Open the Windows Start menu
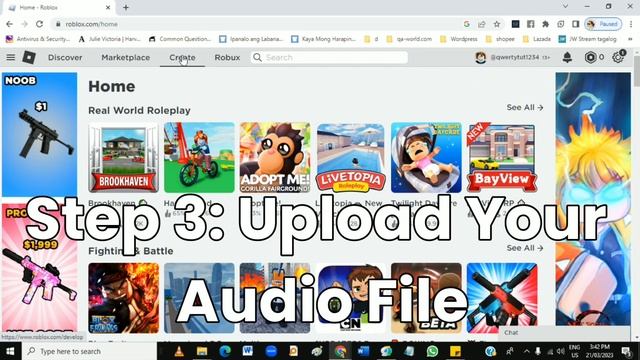Screen dimensions: 640x360 (x=10, y=351)
